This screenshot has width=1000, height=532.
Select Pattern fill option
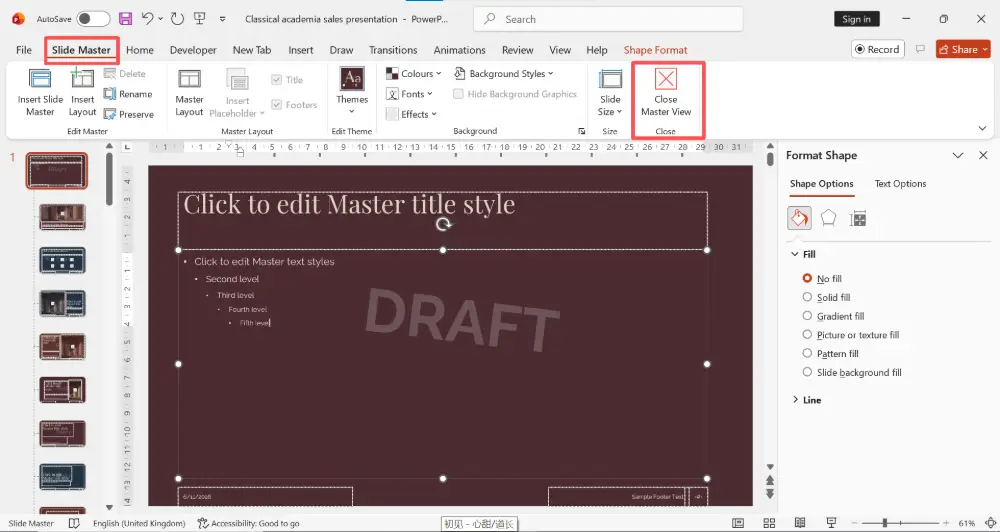click(807, 353)
